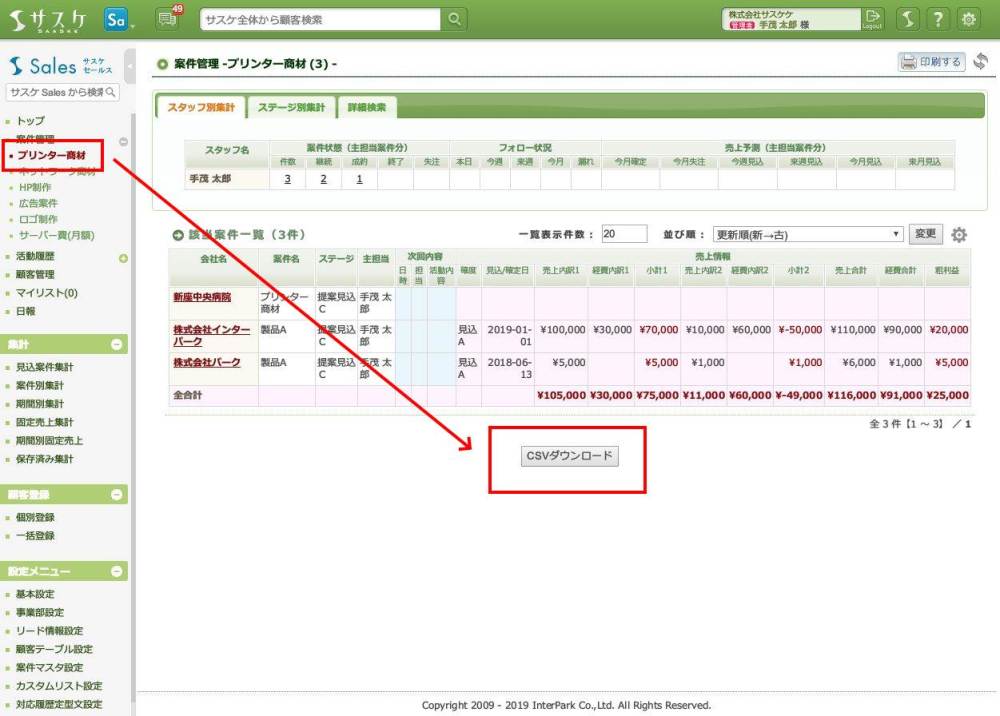1000x716 pixels.
Task: Open 顧客管理 in sidebar
Action: (35, 274)
